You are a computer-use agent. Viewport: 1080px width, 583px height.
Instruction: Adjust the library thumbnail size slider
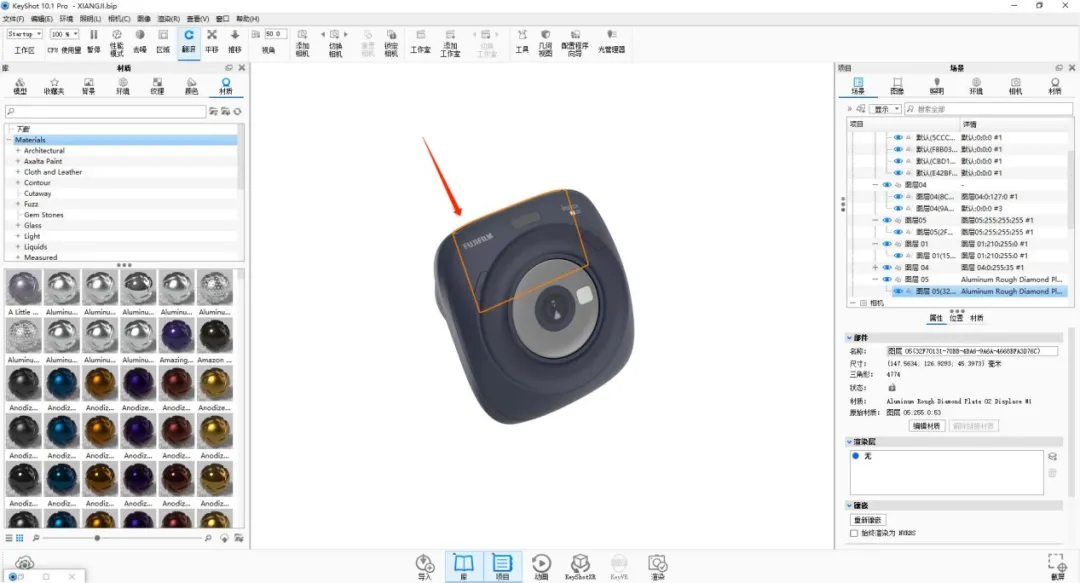(97, 538)
